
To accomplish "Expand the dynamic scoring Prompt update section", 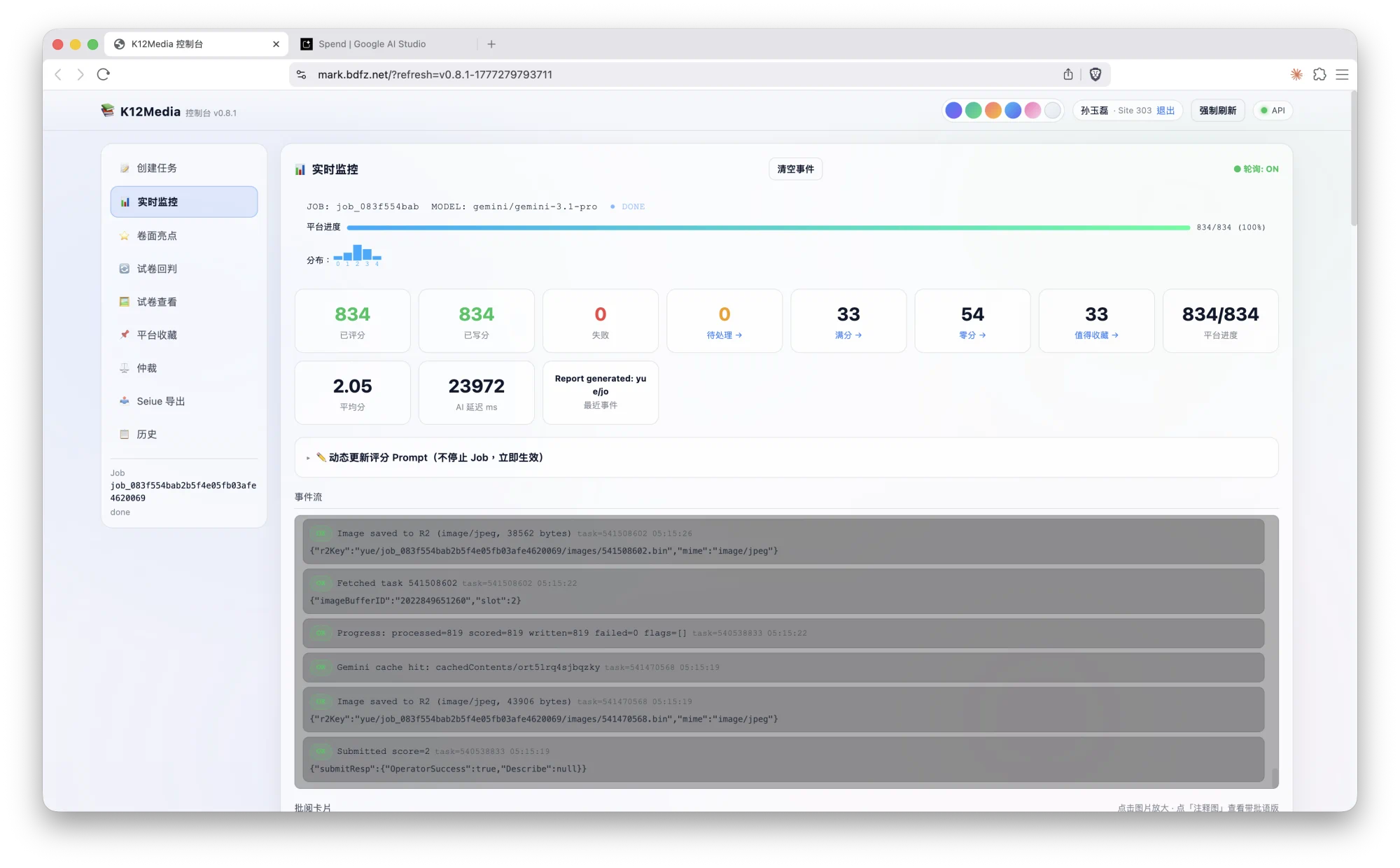I will (x=428, y=458).
